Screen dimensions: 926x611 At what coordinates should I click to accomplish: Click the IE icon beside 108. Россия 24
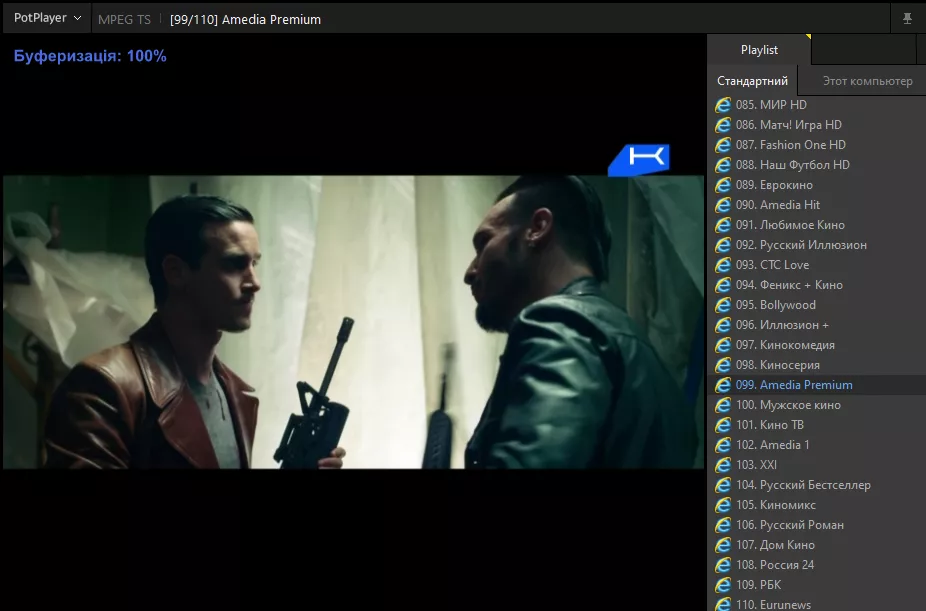[723, 566]
